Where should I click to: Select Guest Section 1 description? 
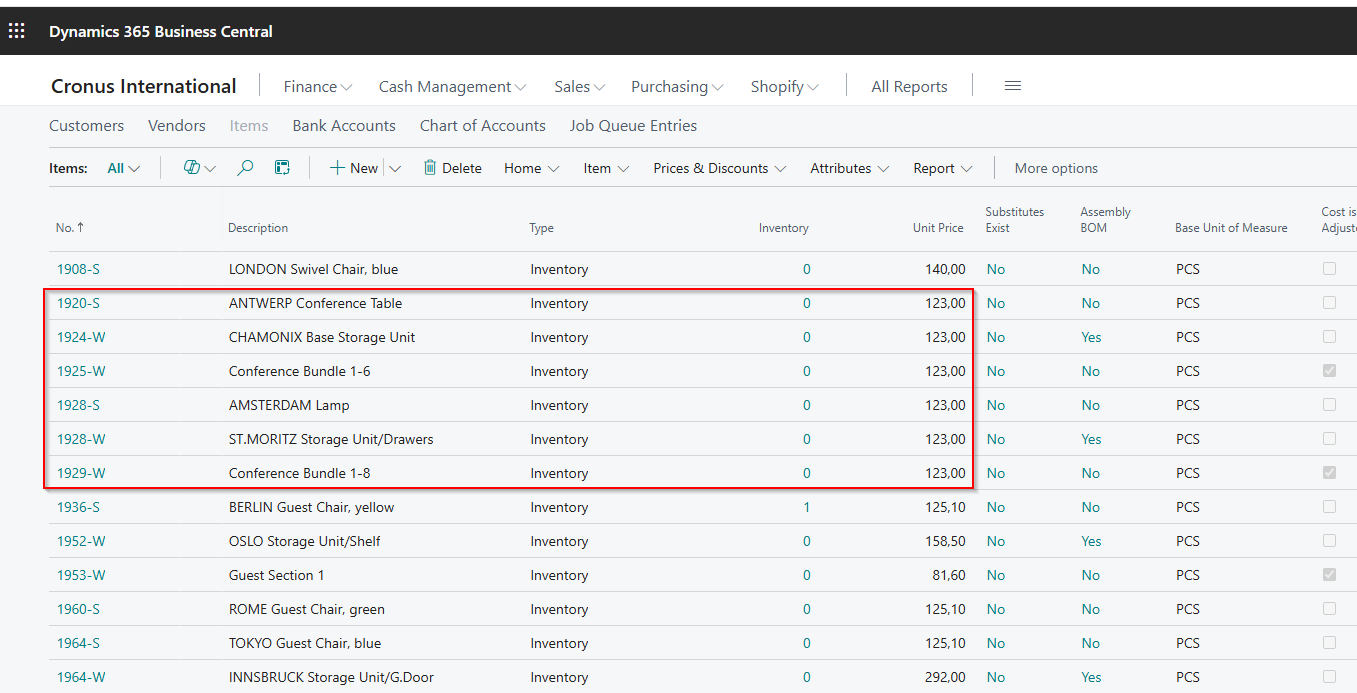pyautogui.click(x=277, y=575)
